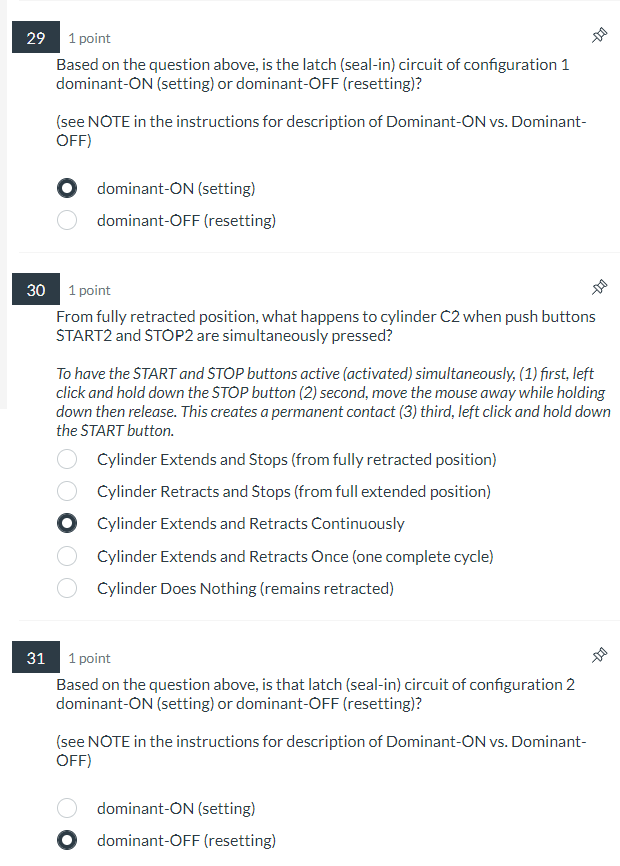Image resolution: width=620 pixels, height=866 pixels.
Task: Choose Cylinder Does Nothing (remains retracted)
Action: [x=66, y=588]
